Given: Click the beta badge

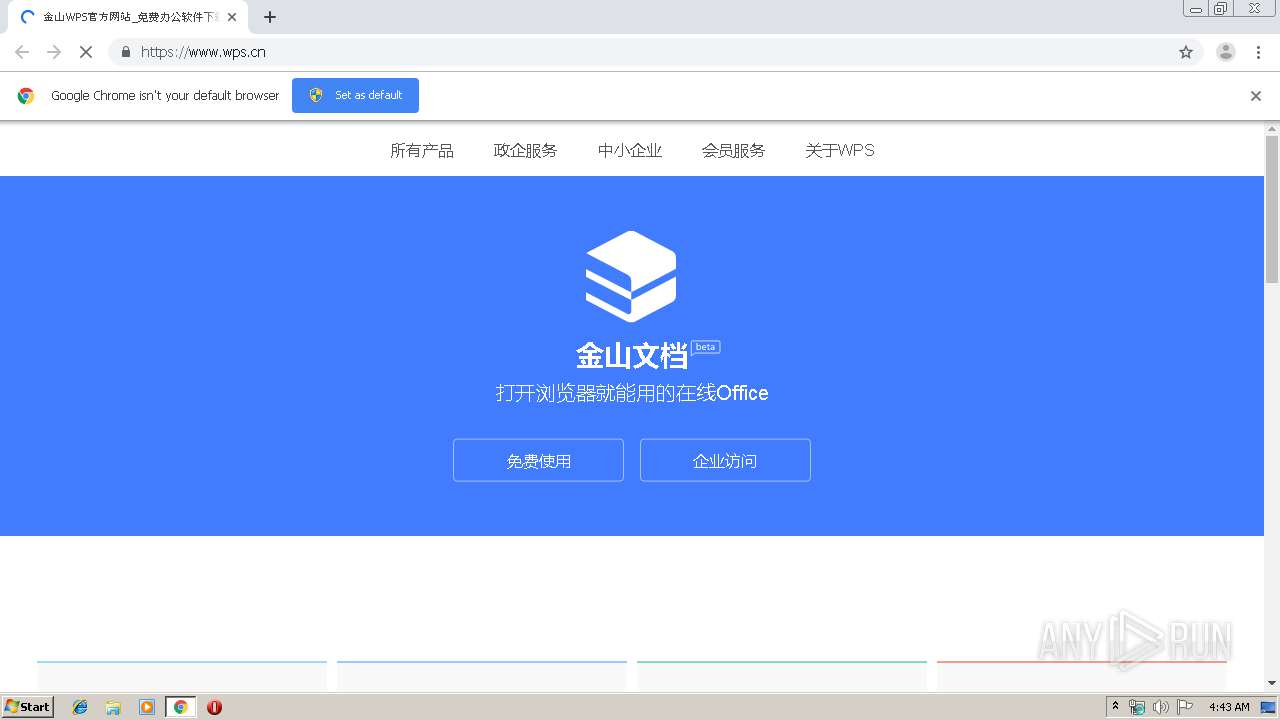Looking at the screenshot, I should pos(706,347).
